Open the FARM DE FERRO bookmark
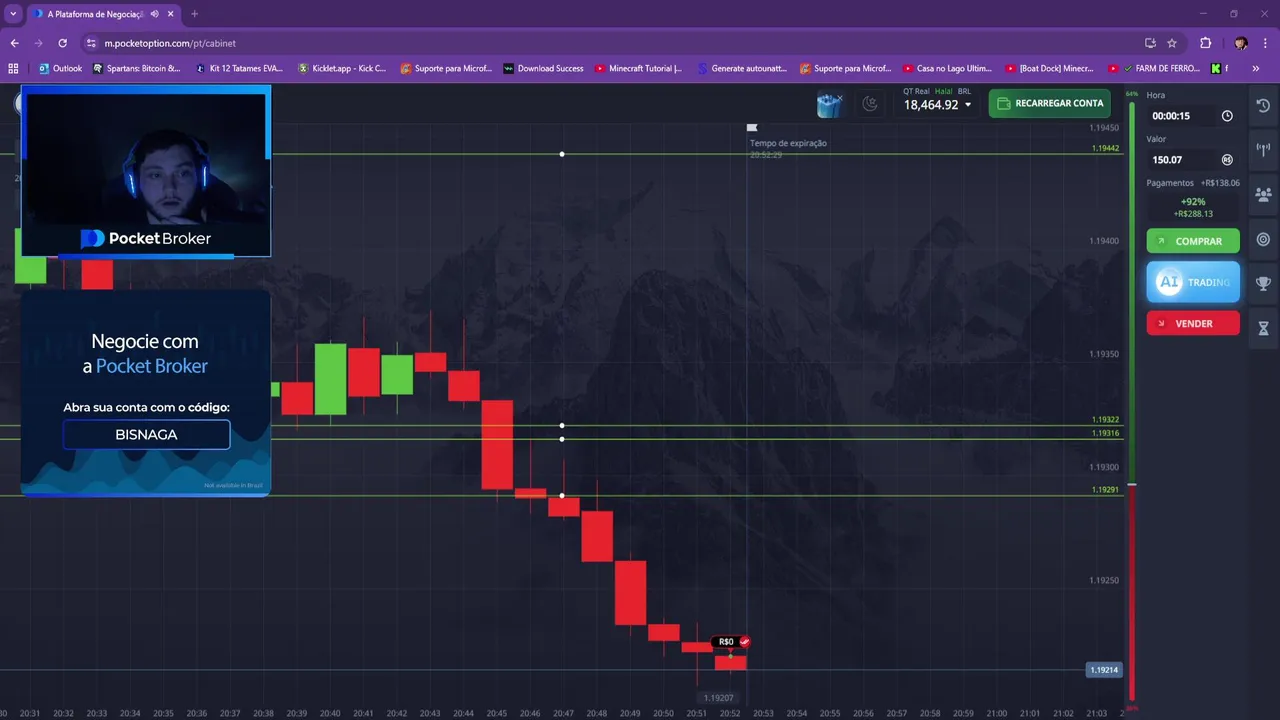 point(1155,68)
